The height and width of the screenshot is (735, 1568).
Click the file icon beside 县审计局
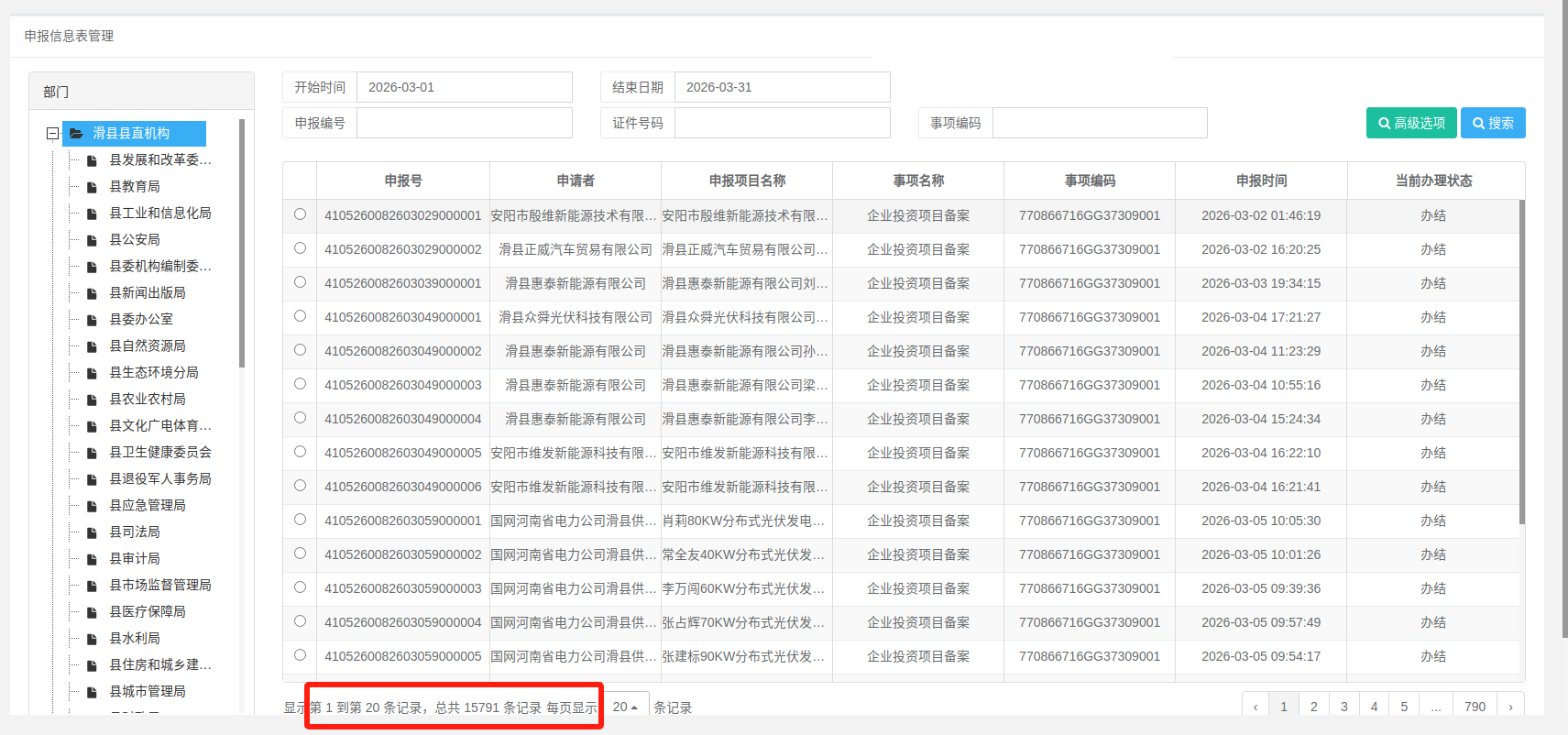(x=92, y=559)
